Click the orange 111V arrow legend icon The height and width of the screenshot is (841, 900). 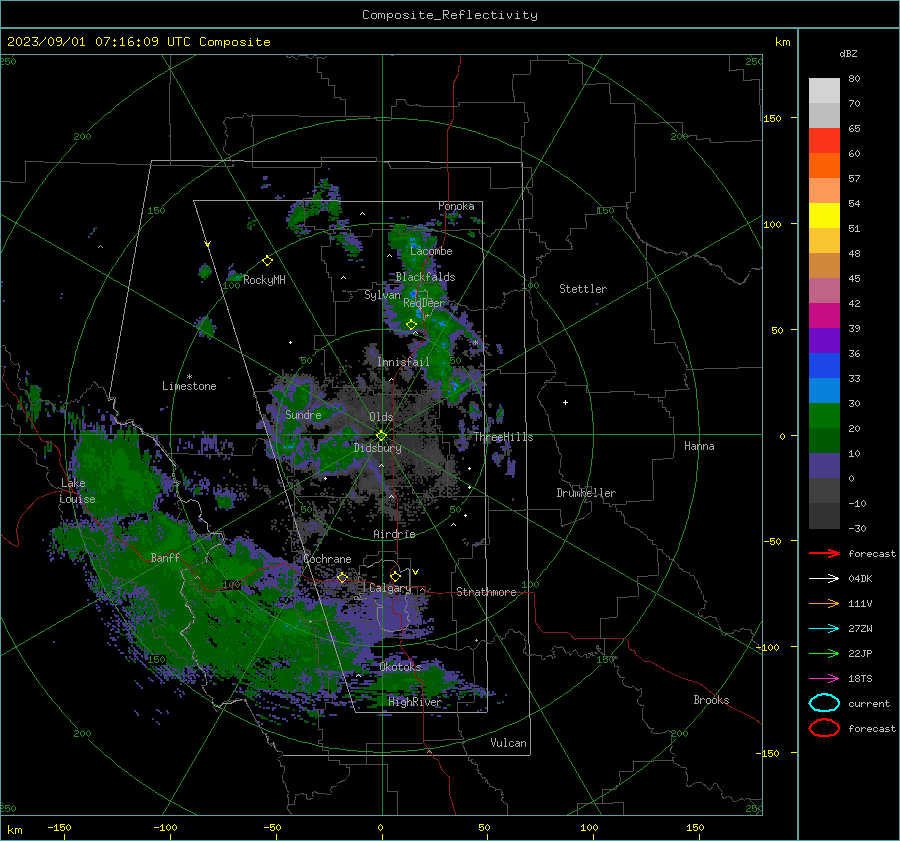(824, 603)
